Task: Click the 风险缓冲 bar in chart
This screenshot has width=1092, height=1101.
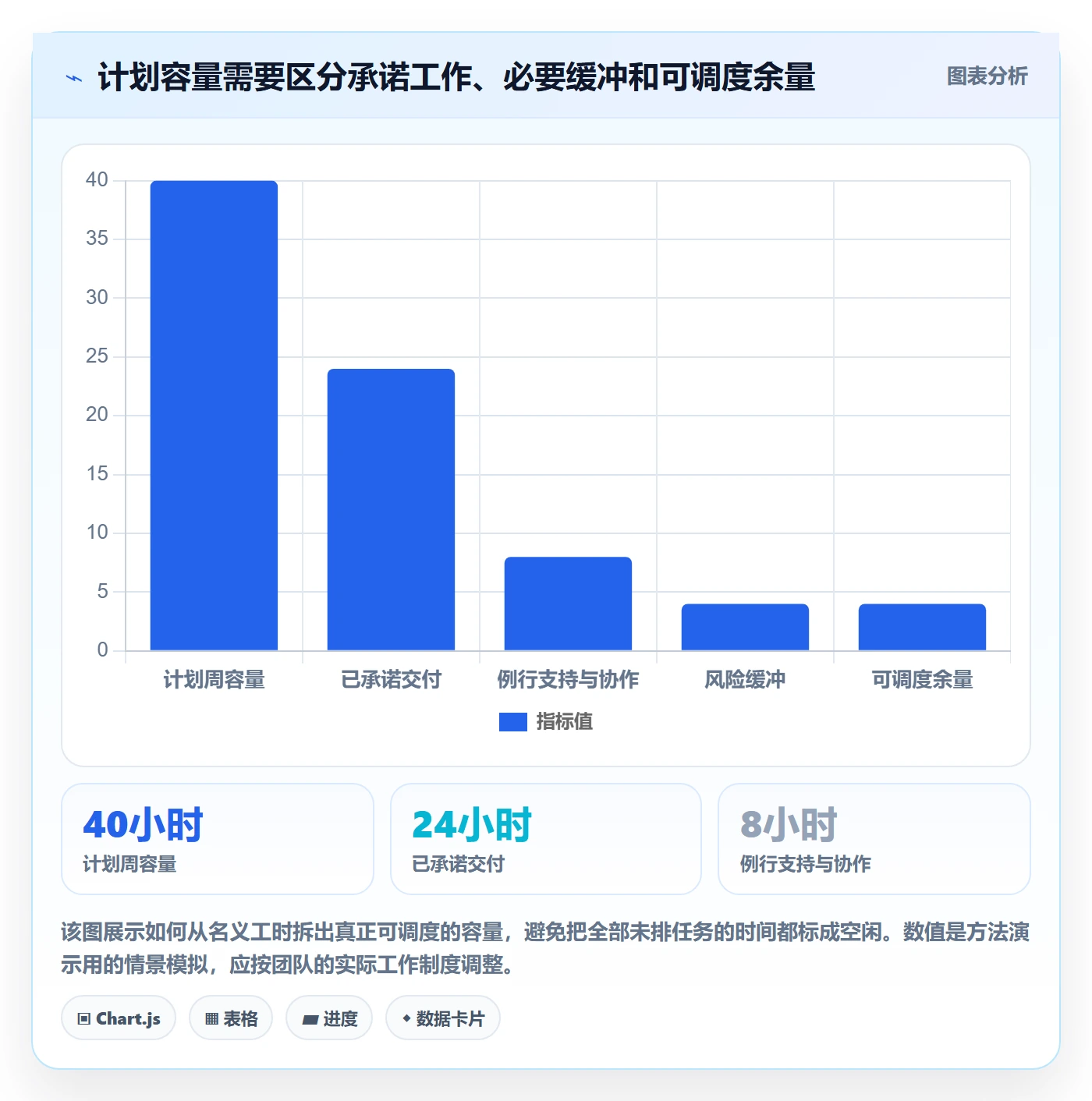Action: click(x=745, y=627)
